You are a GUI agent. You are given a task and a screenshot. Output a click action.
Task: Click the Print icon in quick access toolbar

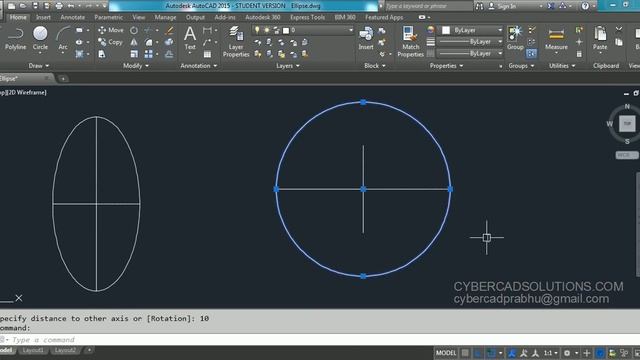click(x=59, y=6)
